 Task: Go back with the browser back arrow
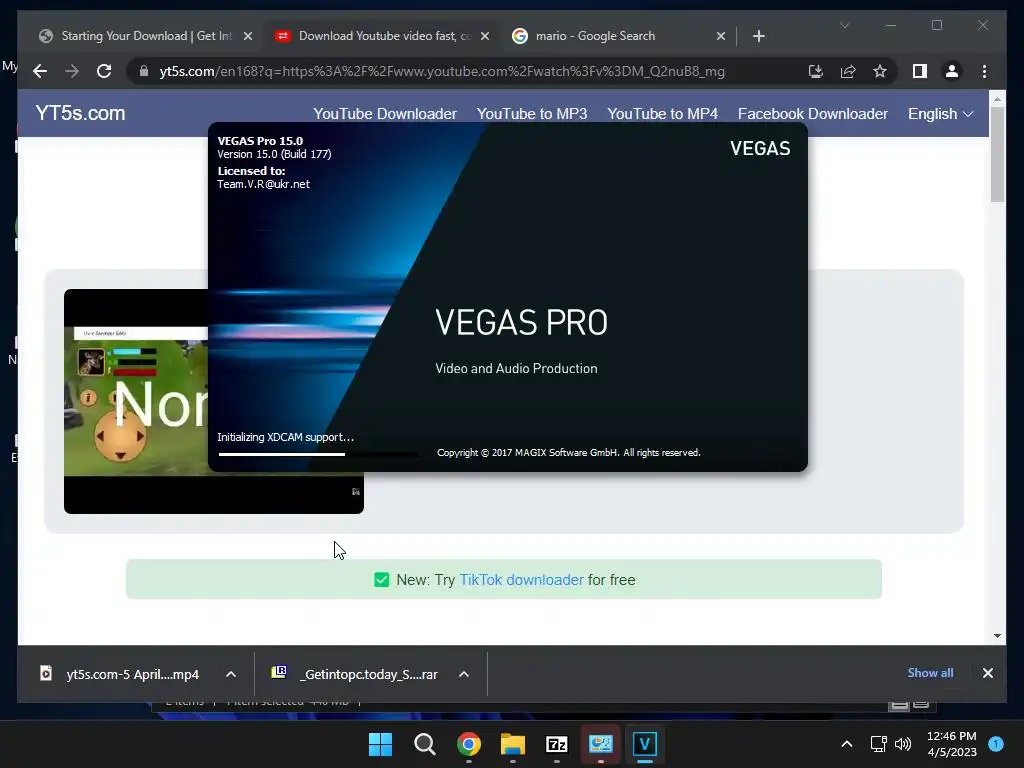pyautogui.click(x=40, y=71)
